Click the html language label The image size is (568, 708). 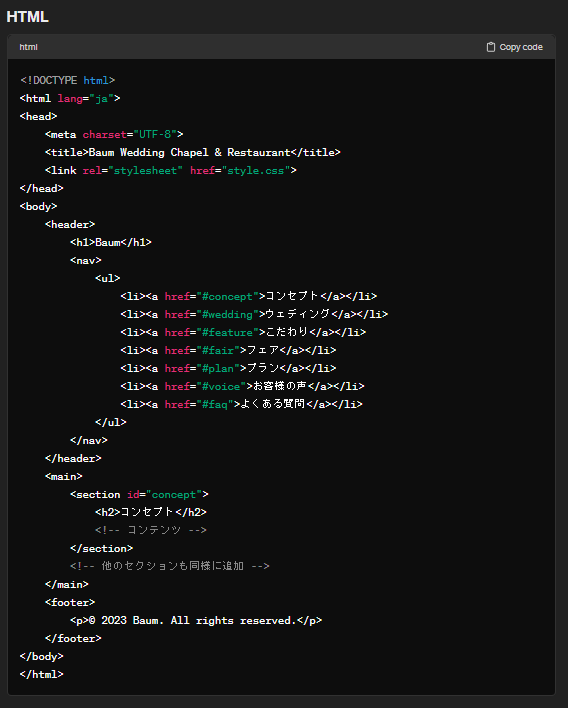(28, 47)
